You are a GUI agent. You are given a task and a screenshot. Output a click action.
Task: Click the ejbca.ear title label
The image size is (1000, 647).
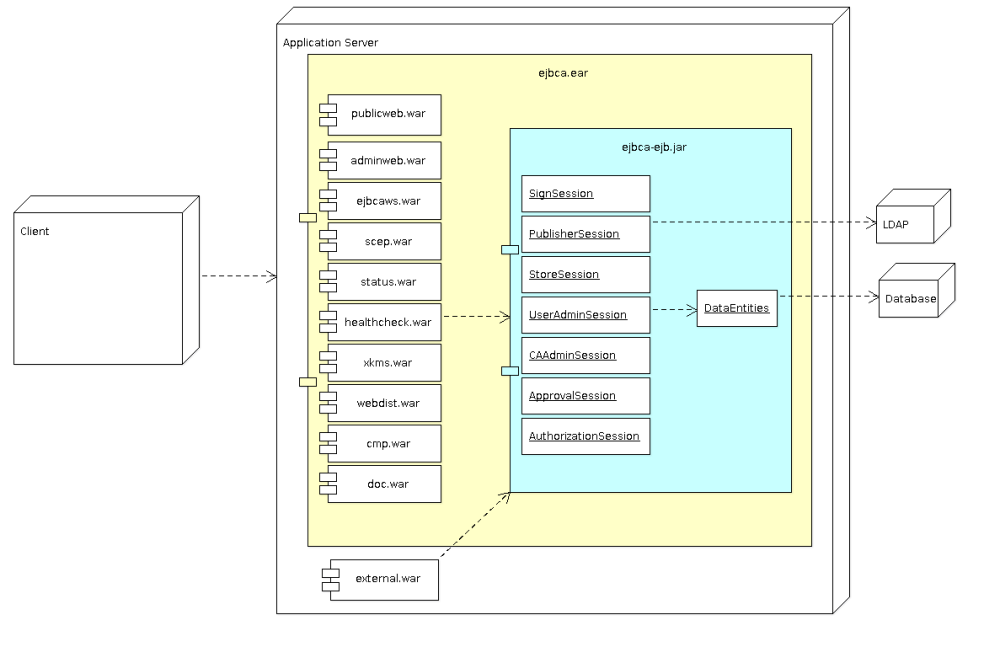563,73
